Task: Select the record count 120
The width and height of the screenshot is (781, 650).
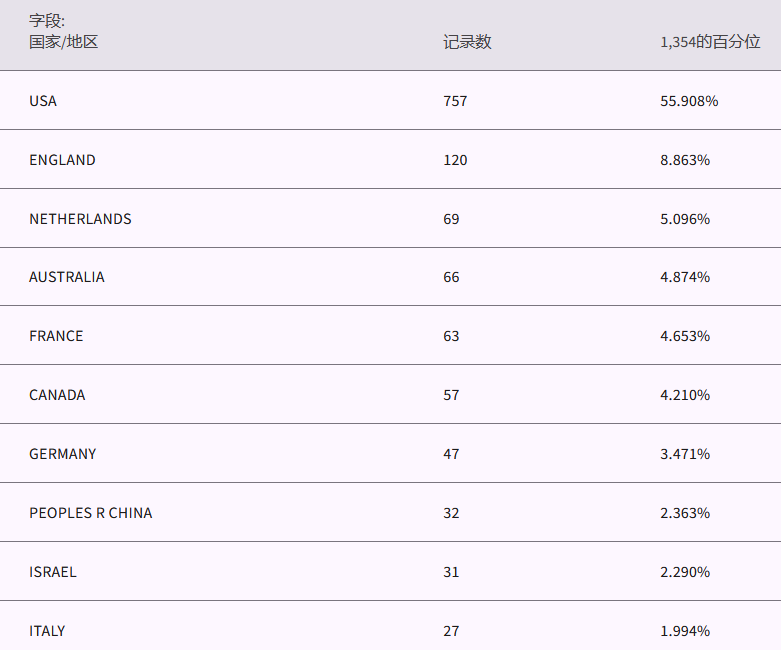Action: click(455, 160)
